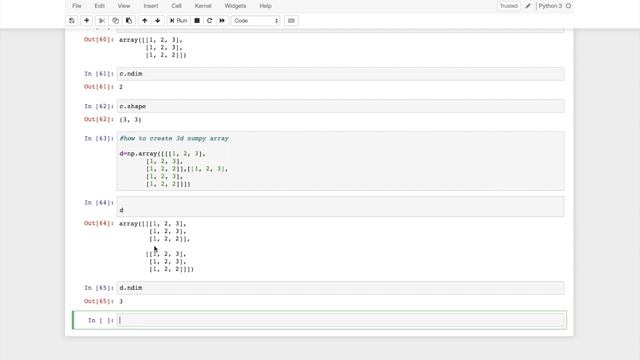
Task: Click into the In [64] cell containing d
Action: (x=340, y=207)
